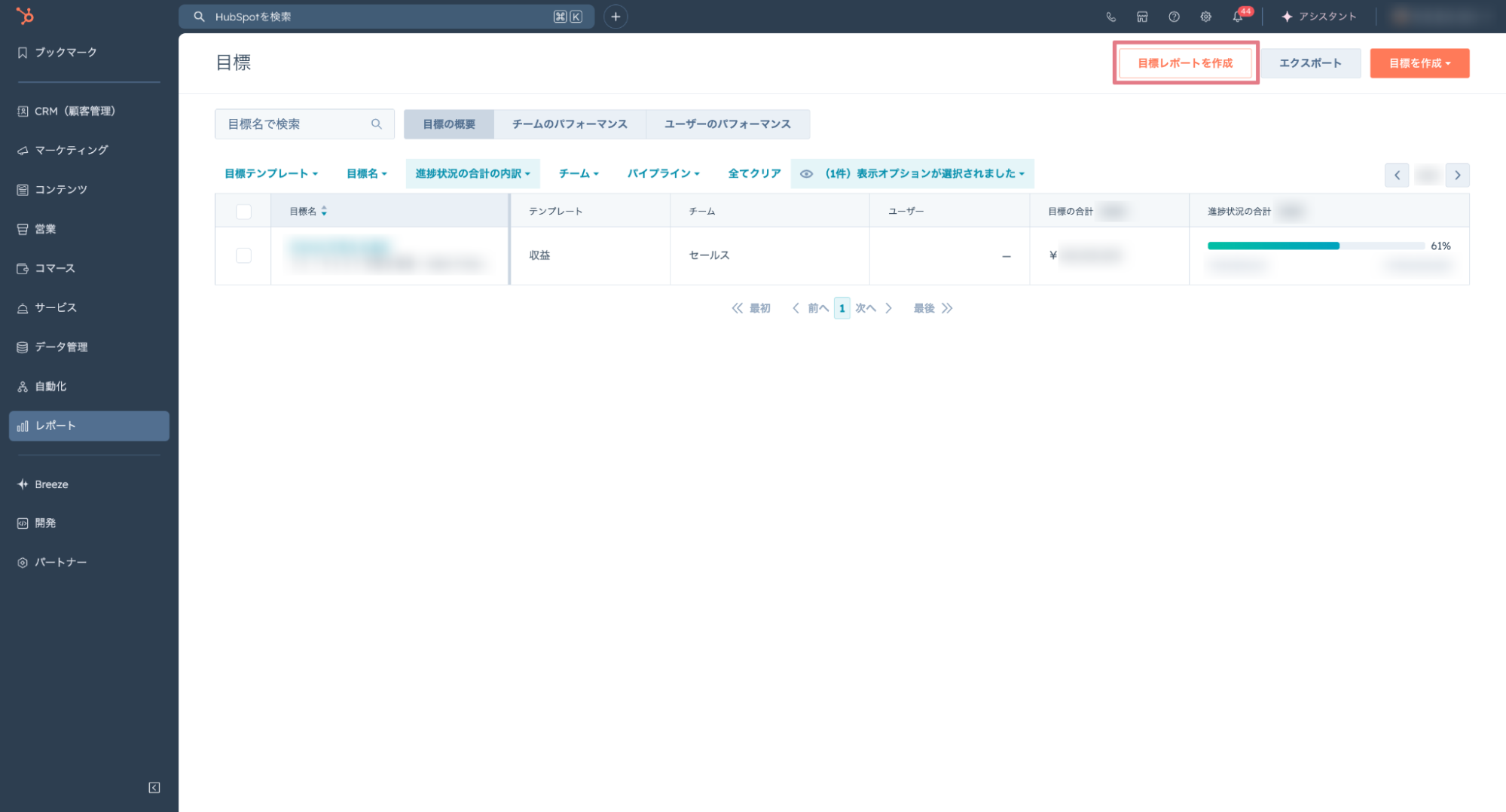Toggle the display options eye dropdown
Screen dimensions: 1506x812
pyautogui.click(x=912, y=173)
